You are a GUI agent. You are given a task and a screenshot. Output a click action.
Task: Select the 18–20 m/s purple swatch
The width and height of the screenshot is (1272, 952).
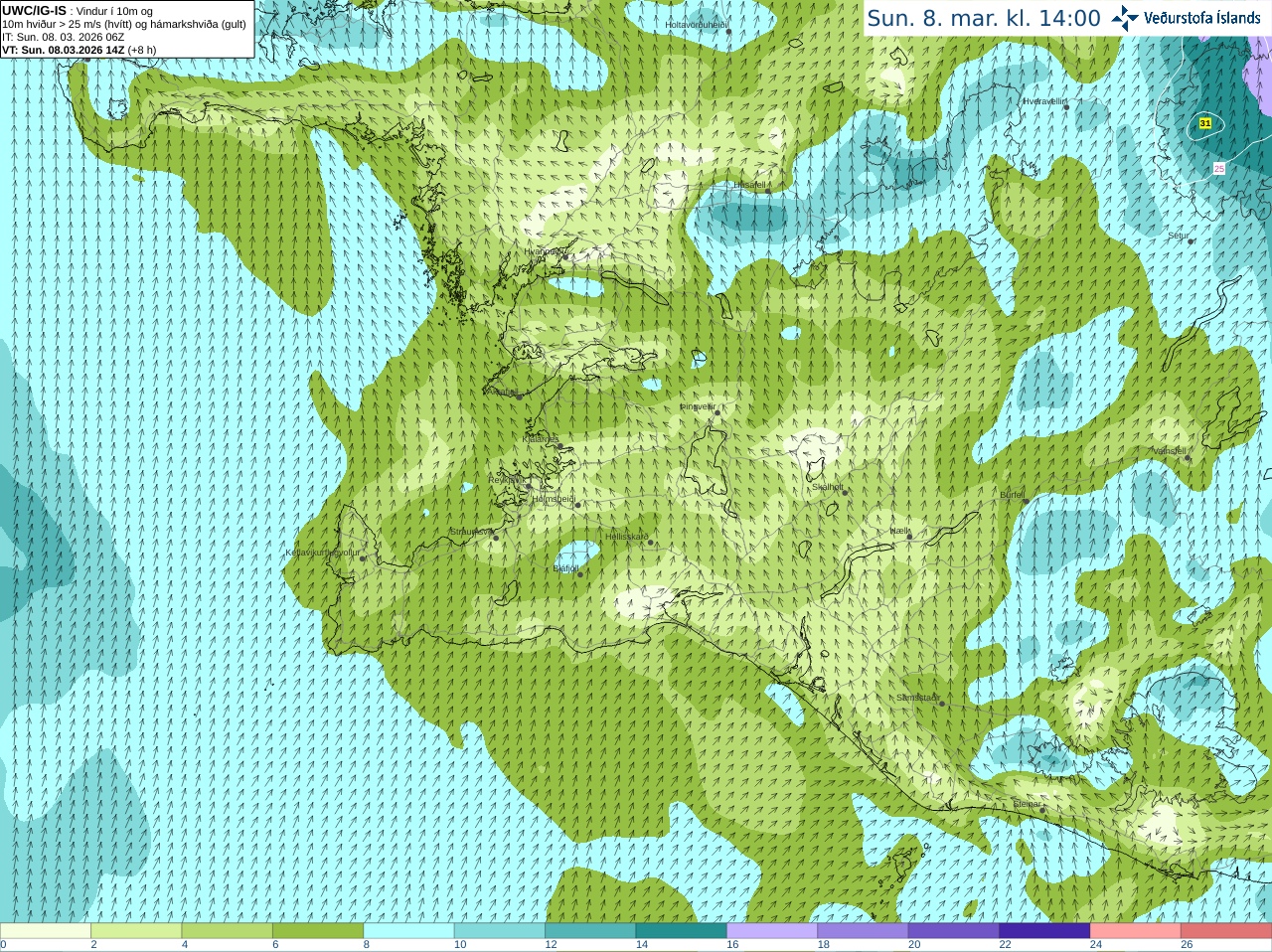[x=863, y=931]
